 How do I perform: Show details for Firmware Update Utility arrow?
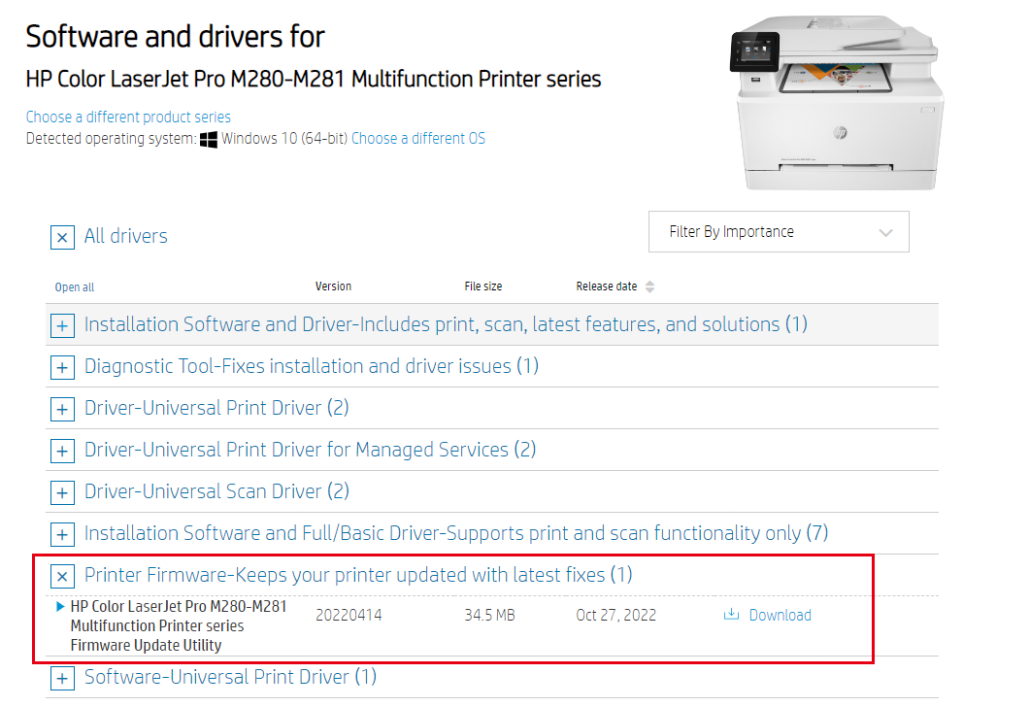pos(60,606)
